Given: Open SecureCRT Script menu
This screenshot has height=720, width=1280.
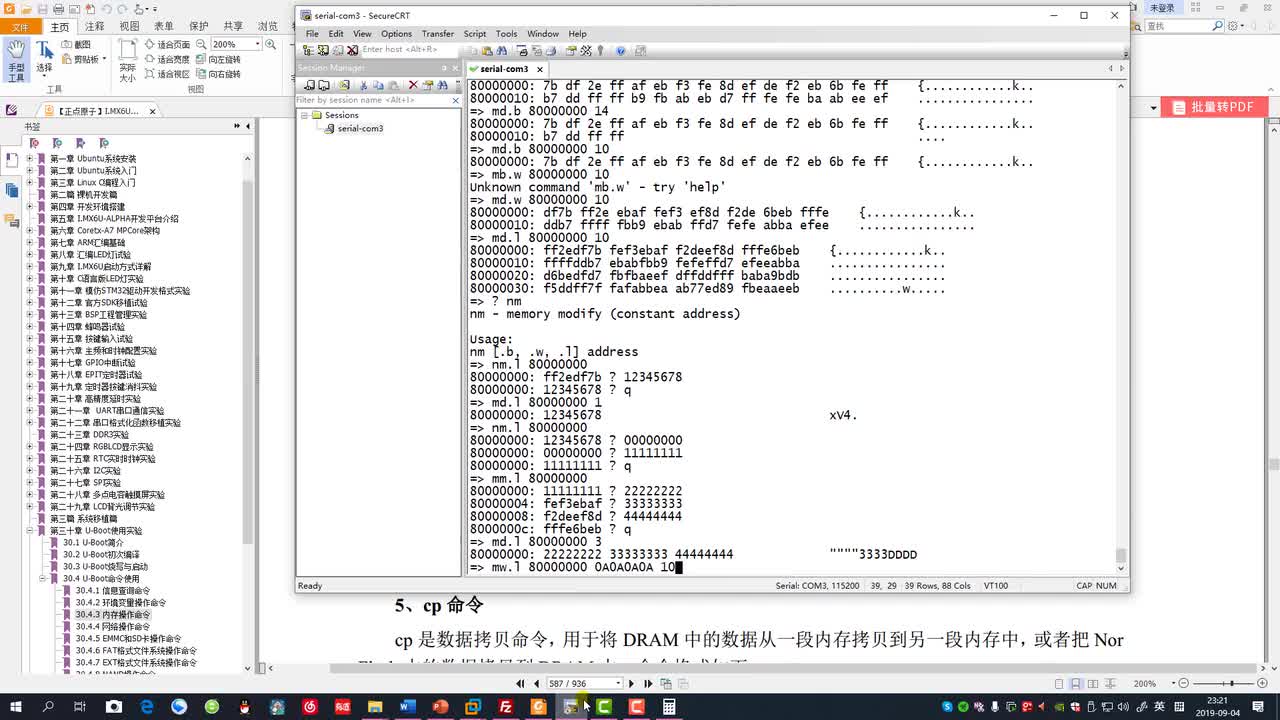Looking at the screenshot, I should point(475,34).
